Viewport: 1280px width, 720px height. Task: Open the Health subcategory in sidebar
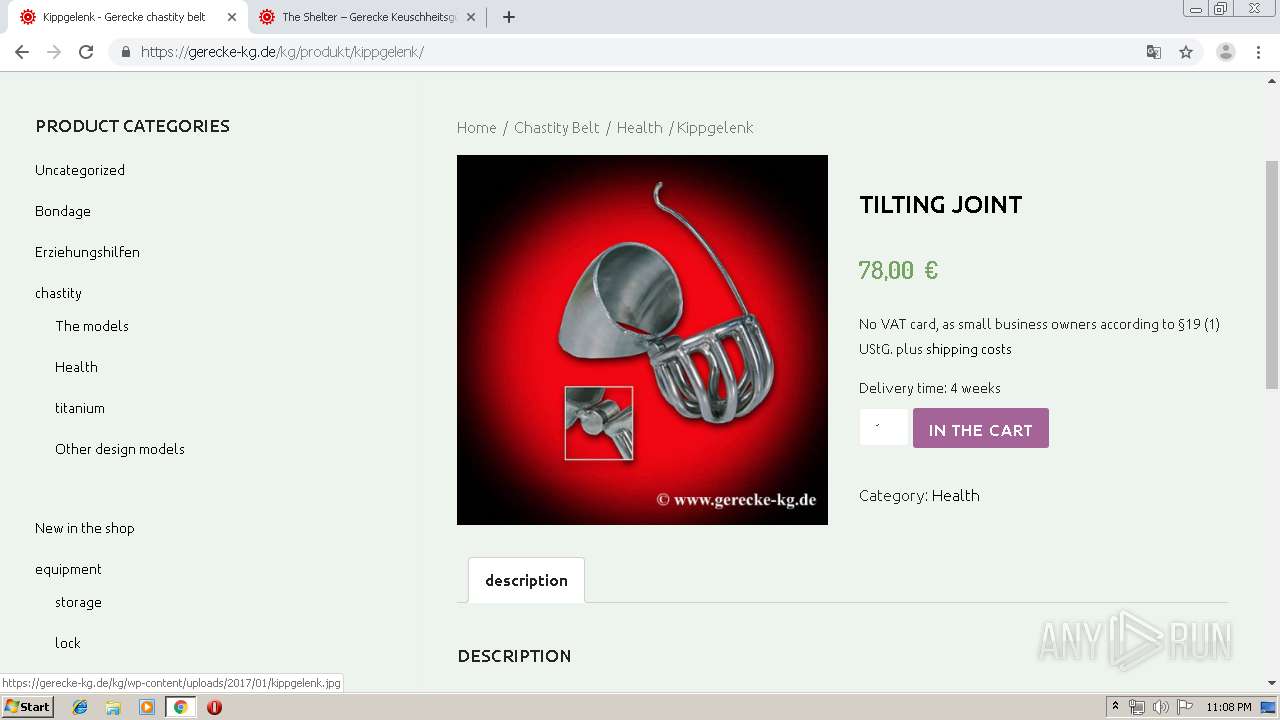click(x=76, y=367)
